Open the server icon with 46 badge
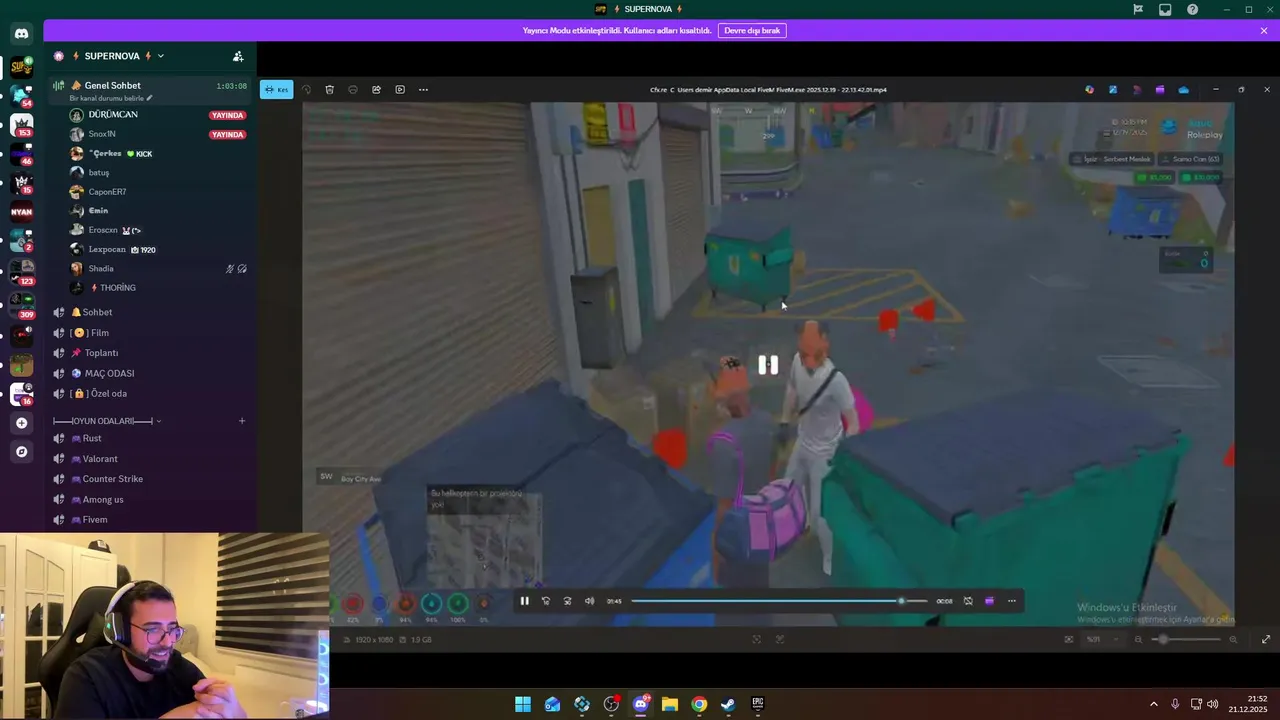This screenshot has width=1280, height=720. coord(21,154)
